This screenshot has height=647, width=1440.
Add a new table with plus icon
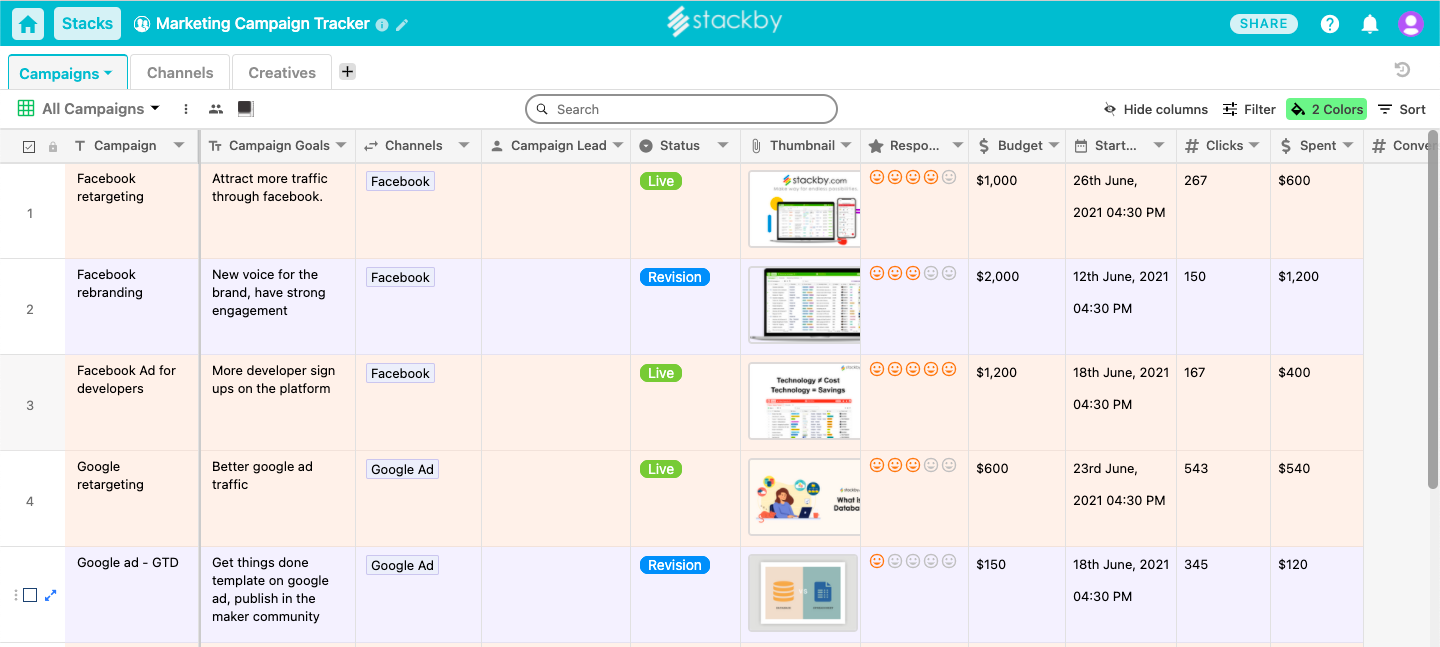tap(347, 71)
